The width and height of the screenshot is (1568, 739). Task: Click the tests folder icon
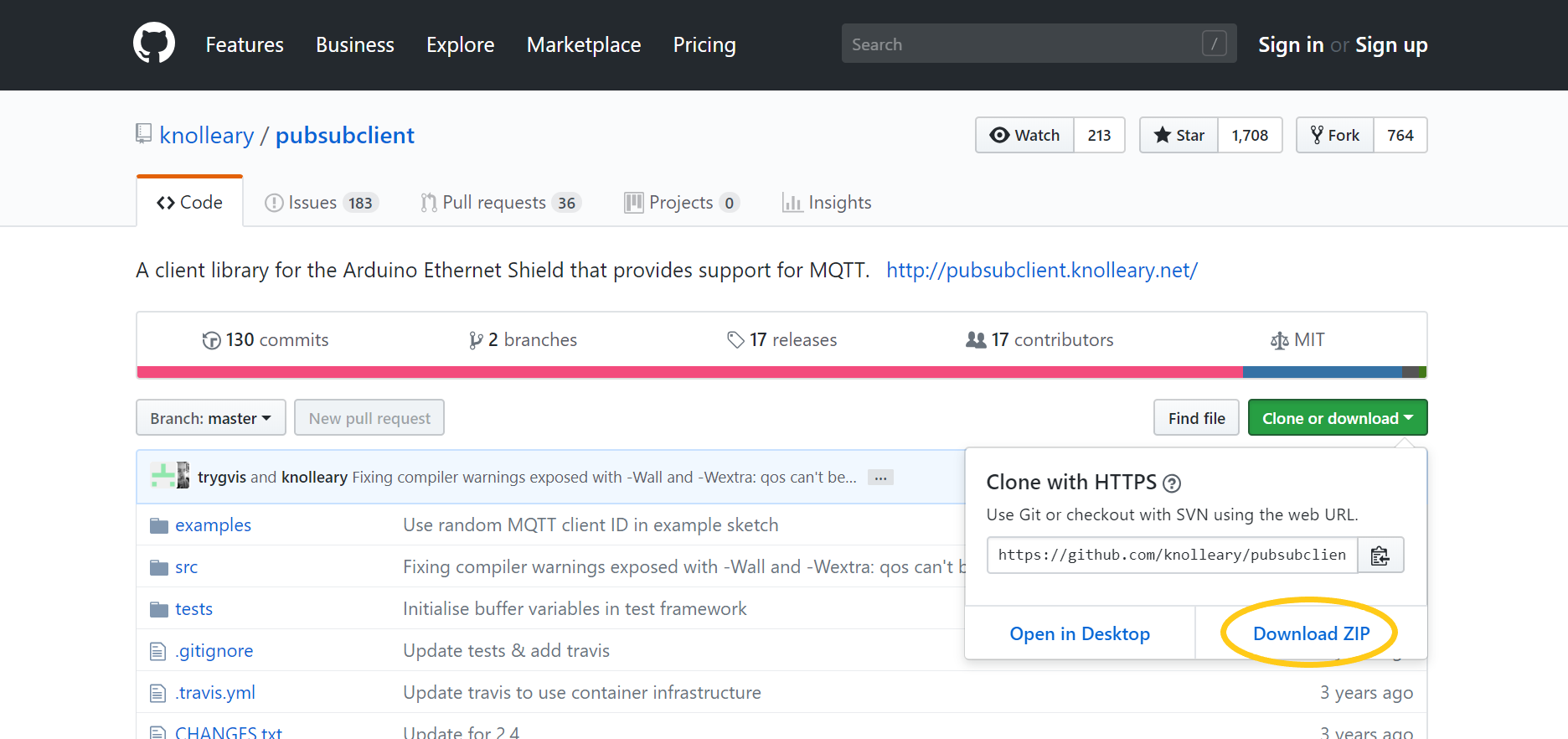159,609
